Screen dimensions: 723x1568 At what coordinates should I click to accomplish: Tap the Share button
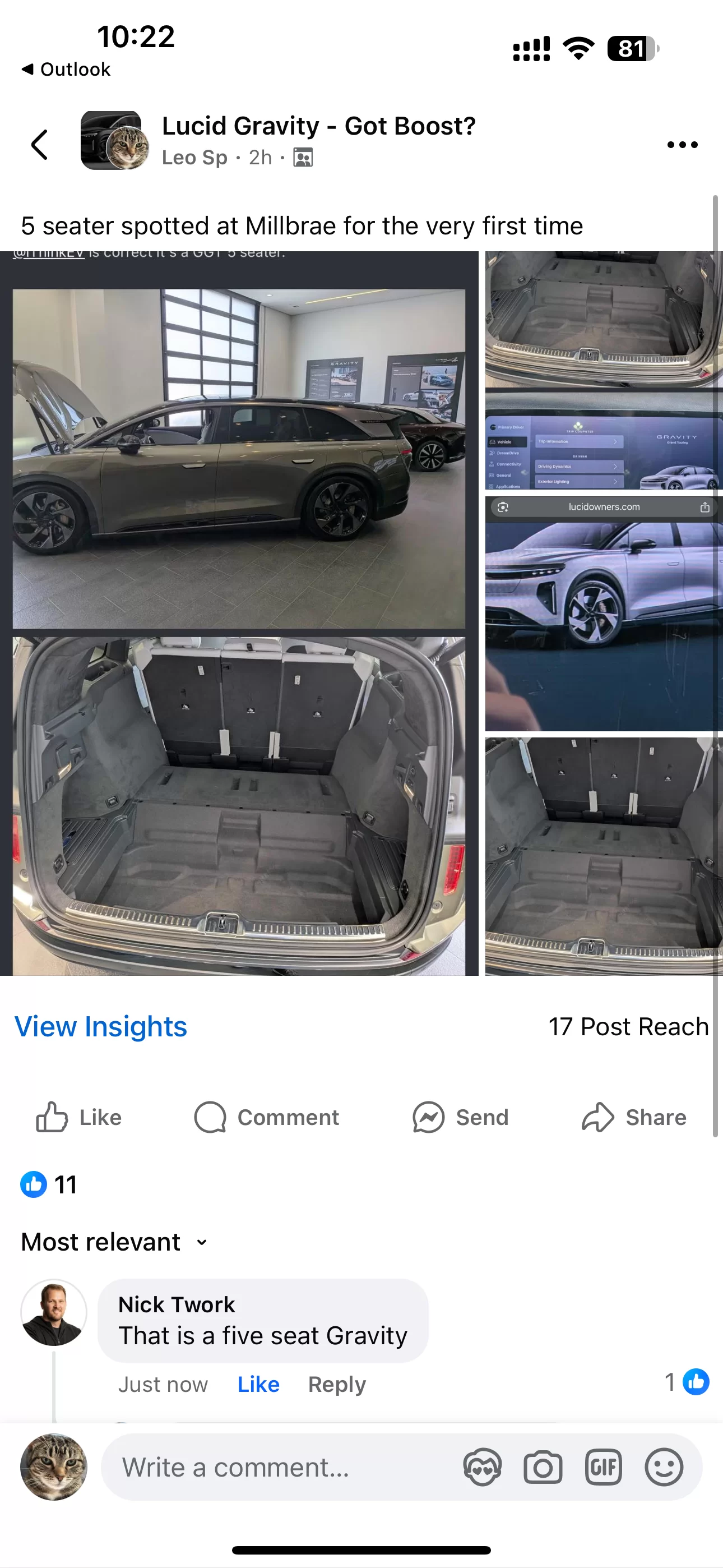click(633, 1118)
